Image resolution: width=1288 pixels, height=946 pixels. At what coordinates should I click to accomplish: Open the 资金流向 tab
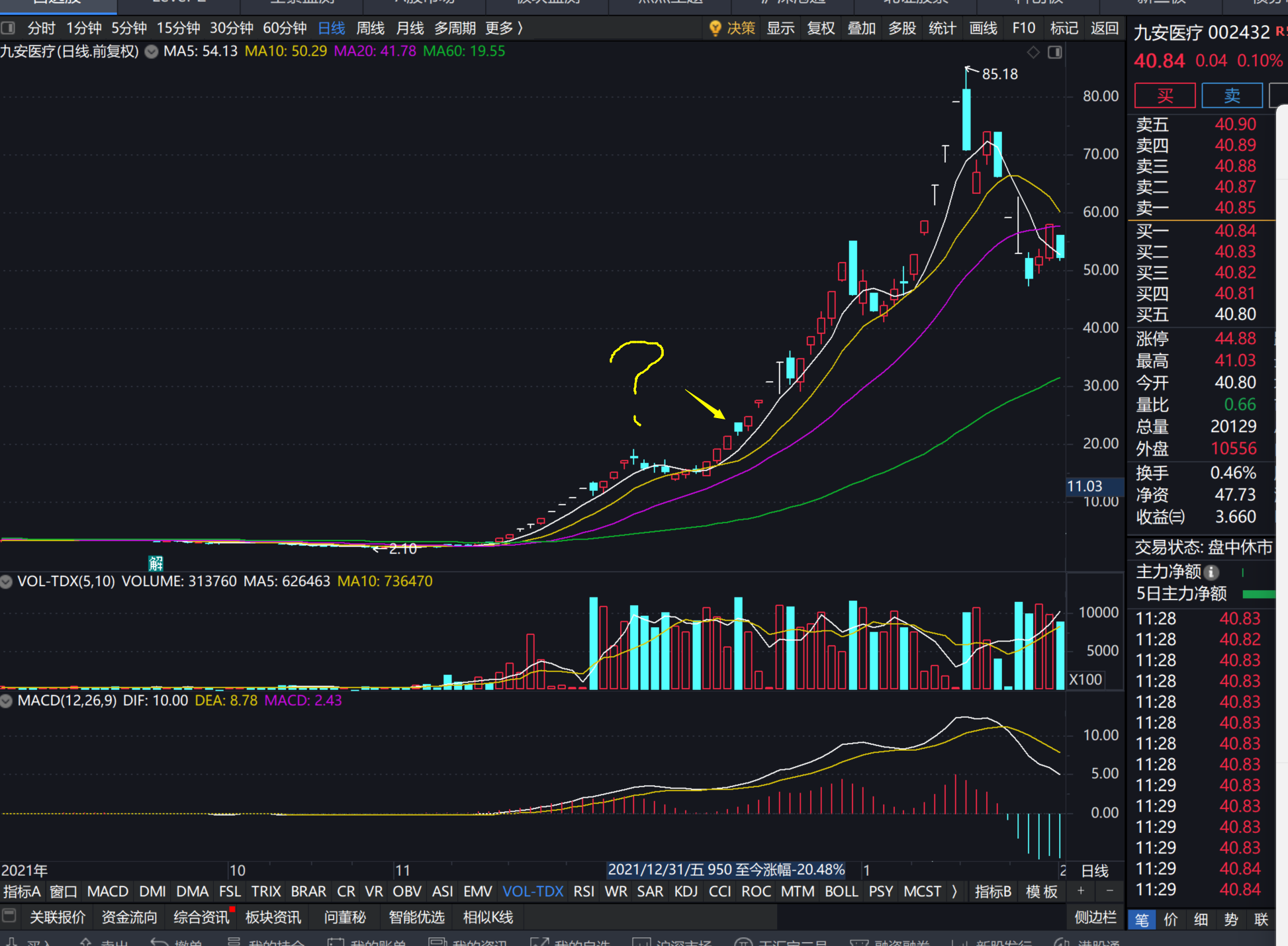[129, 917]
